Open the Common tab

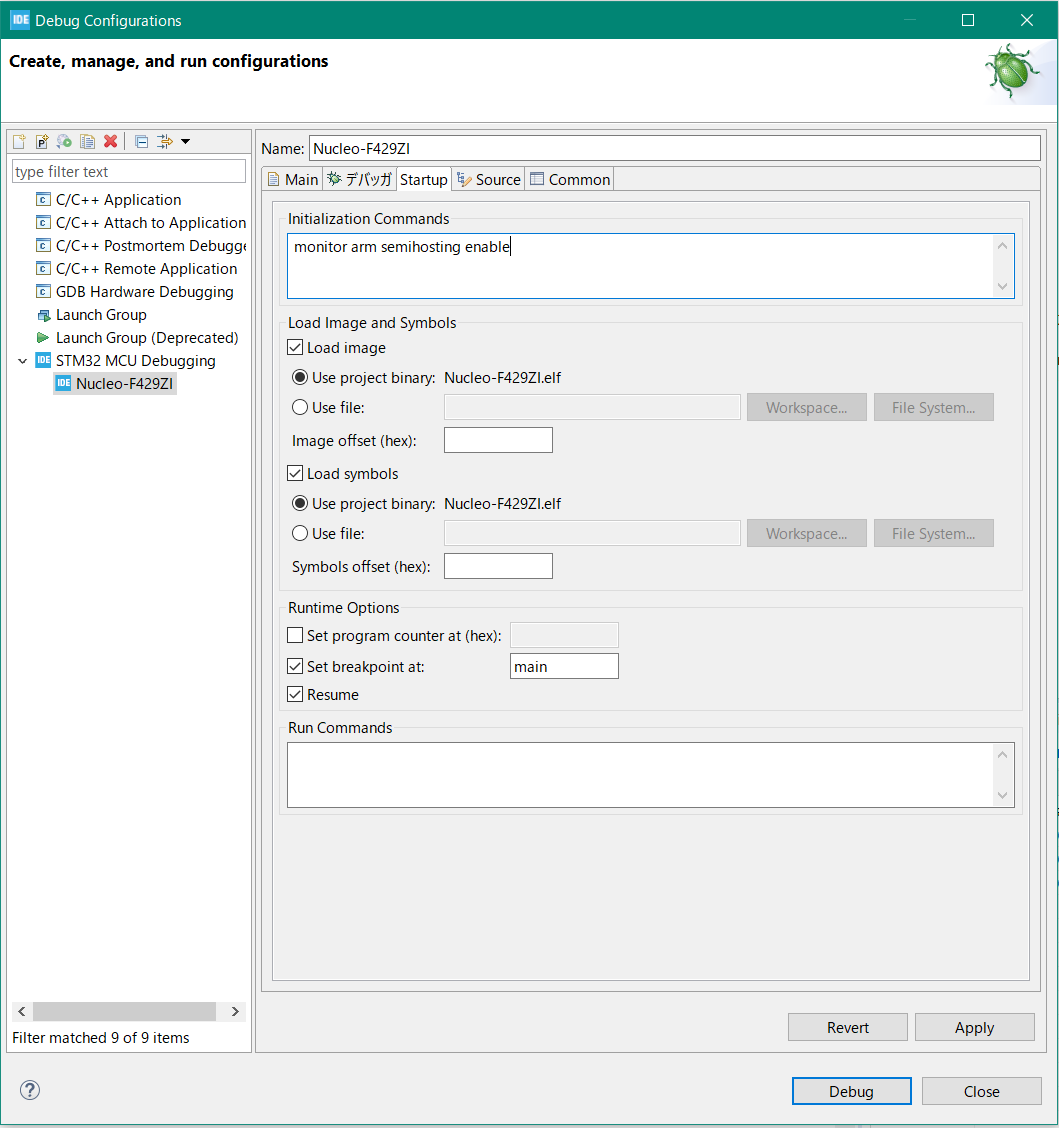569,179
